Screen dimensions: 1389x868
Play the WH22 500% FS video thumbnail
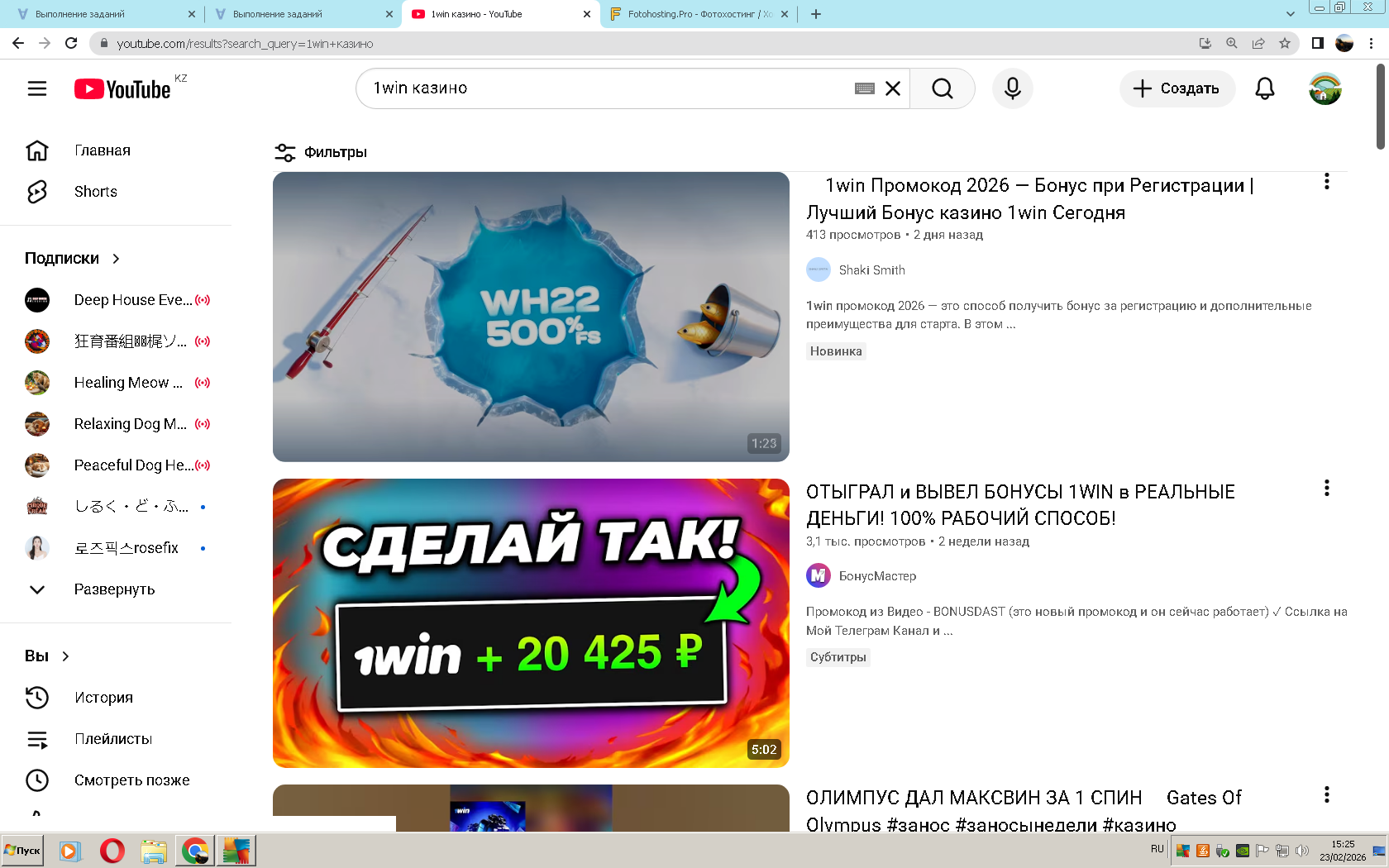point(531,317)
